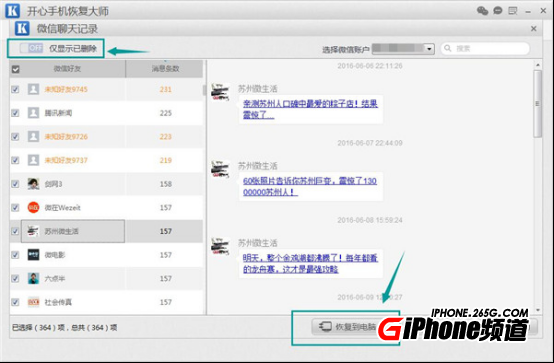The width and height of the screenshot is (554, 363).
Task: Click timestamp 2016-06-06 22:11:26
Action: click(x=370, y=66)
